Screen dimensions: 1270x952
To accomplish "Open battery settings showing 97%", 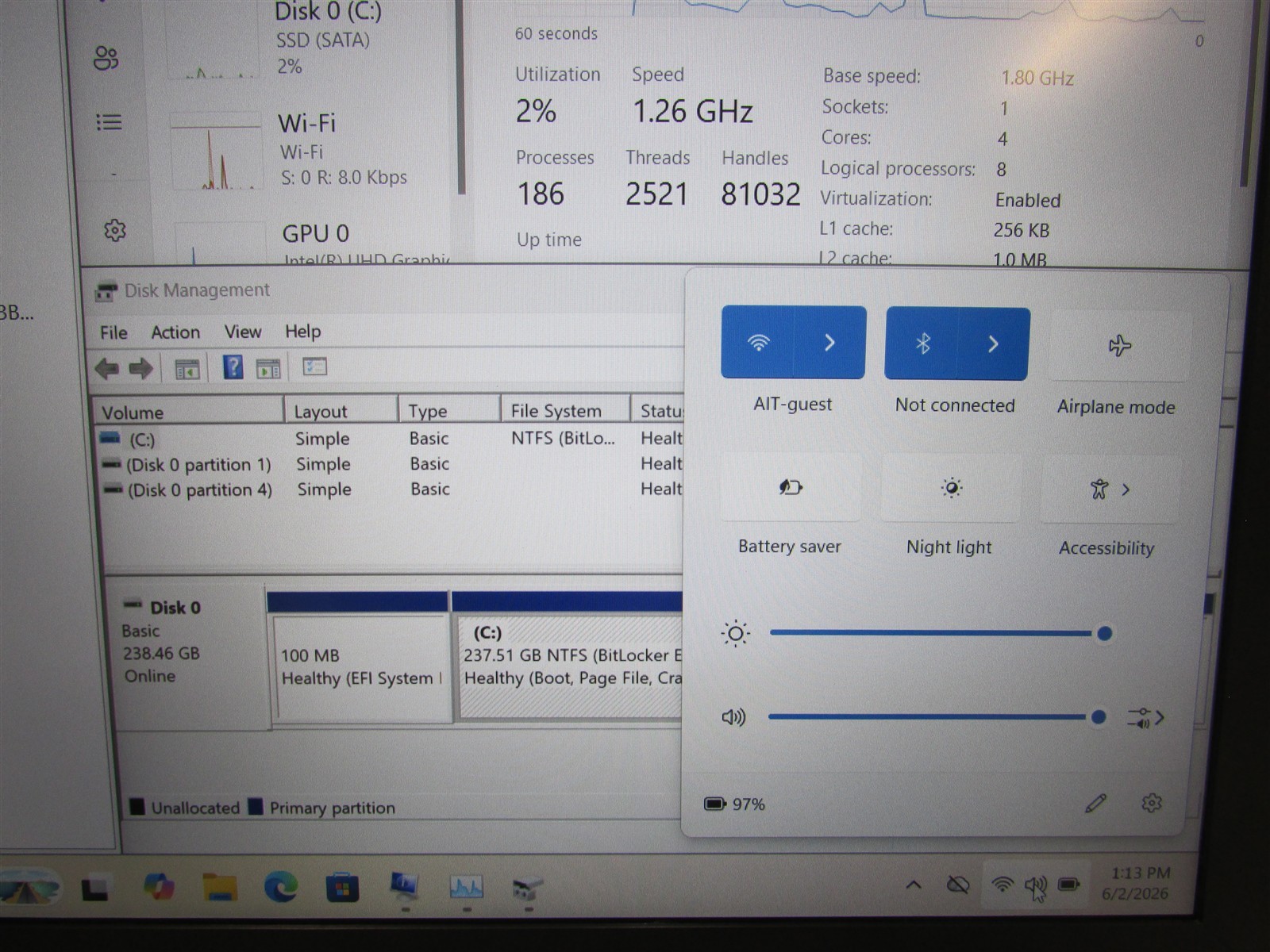I will (734, 804).
